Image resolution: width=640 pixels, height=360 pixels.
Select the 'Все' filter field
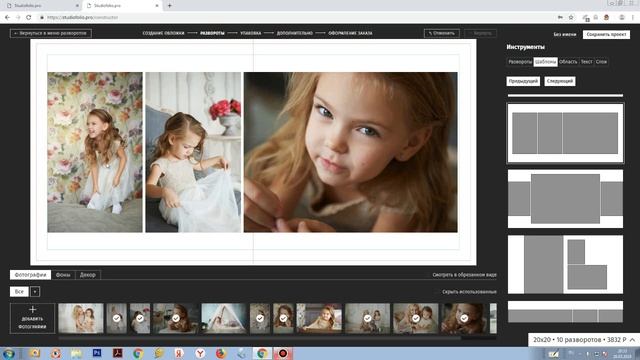pyautogui.click(x=19, y=291)
